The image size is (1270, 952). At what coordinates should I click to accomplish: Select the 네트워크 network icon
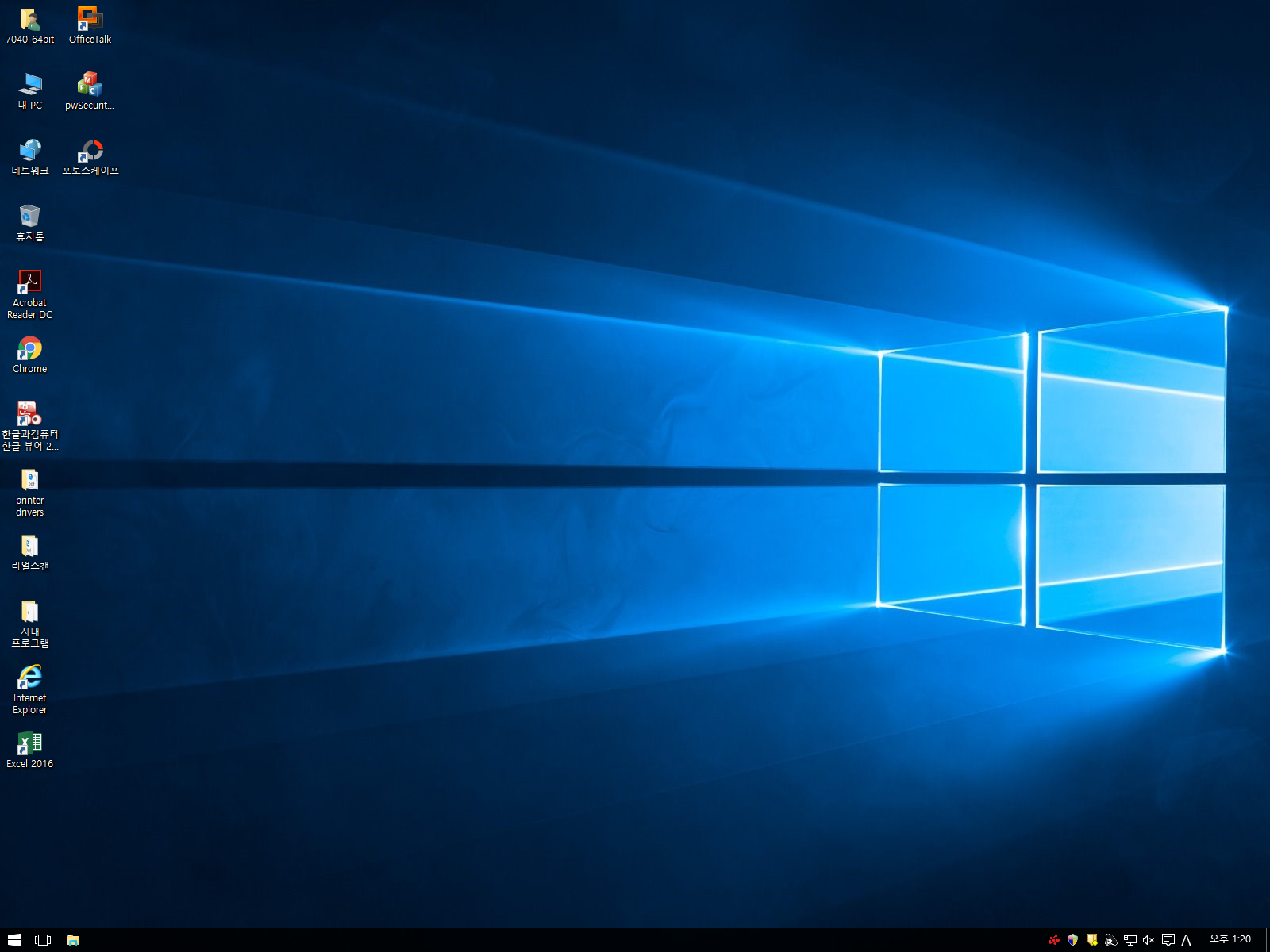pyautogui.click(x=30, y=157)
